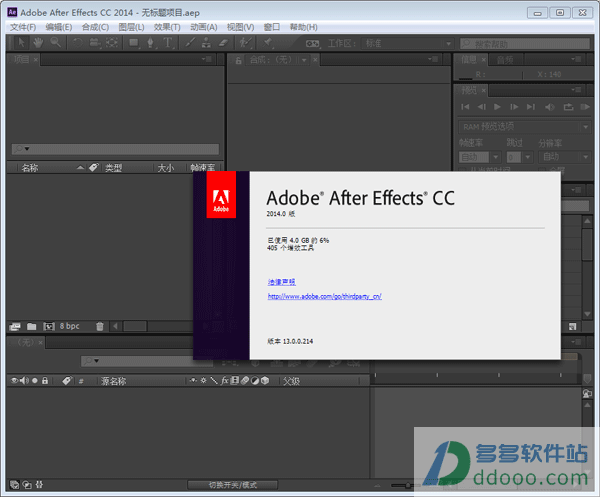This screenshot has height=497, width=600.
Task: Open the legal notice link in splash
Action: click(282, 282)
